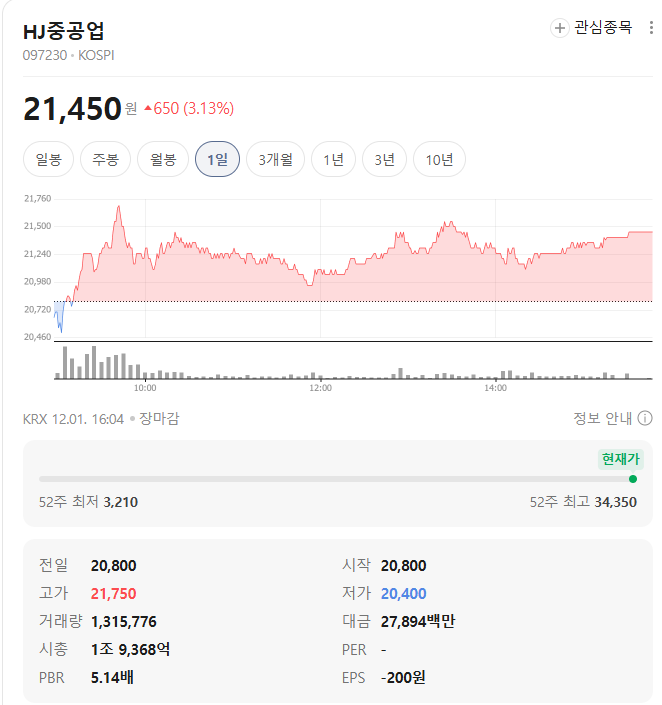Click the change value 650 (3.13%)
This screenshot has height=705, width=662.
tap(193, 108)
